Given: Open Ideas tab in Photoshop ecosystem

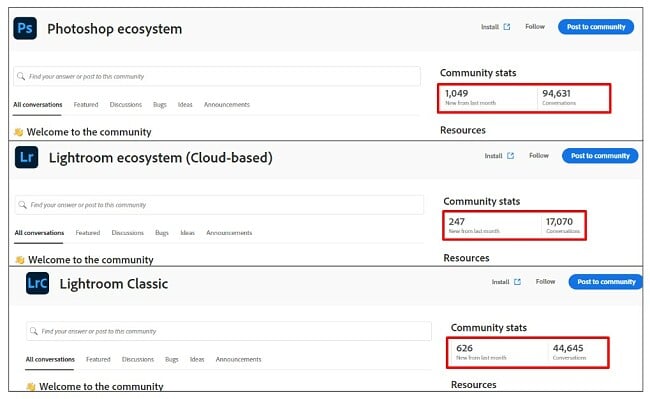Looking at the screenshot, I should [x=185, y=104].
